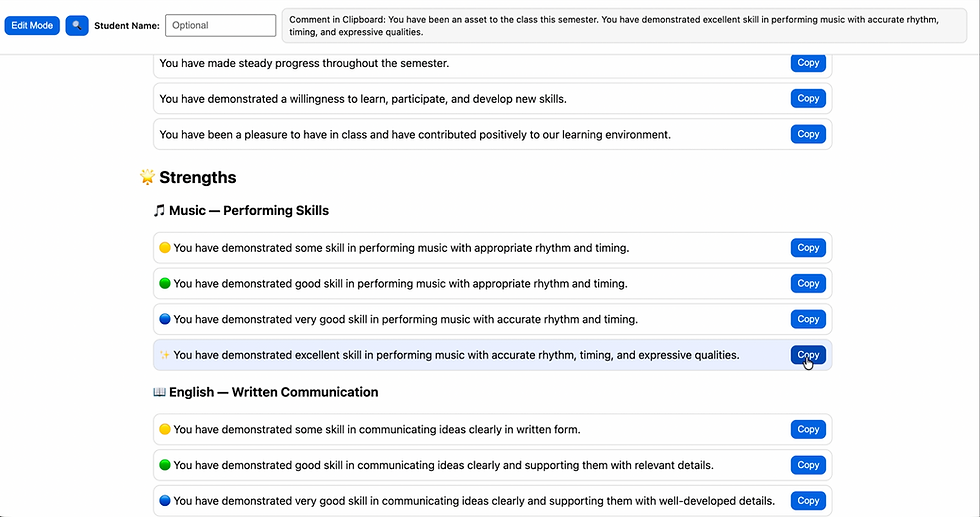Click the star icon beside Strengths
980x517 pixels.
[x=148, y=177]
